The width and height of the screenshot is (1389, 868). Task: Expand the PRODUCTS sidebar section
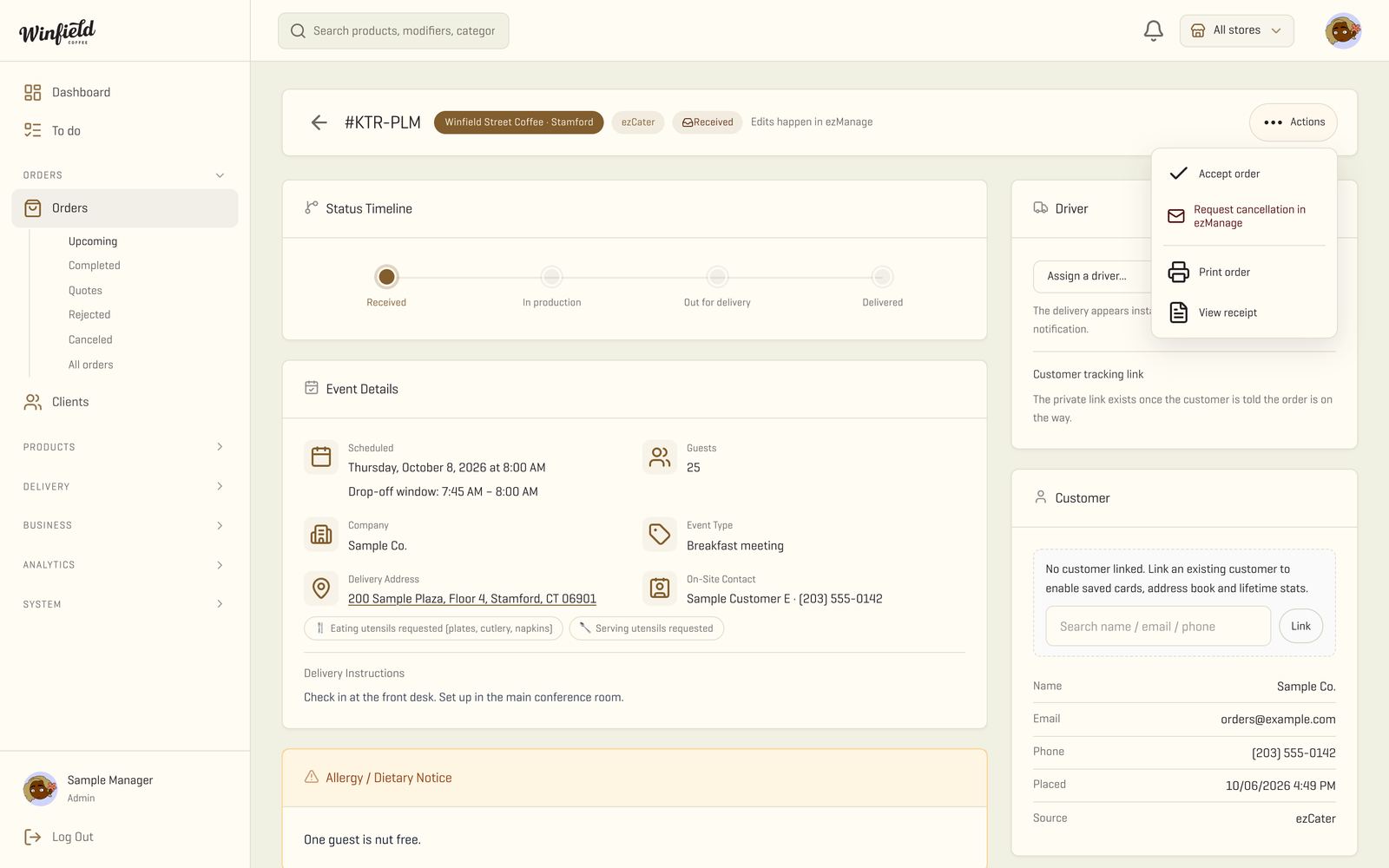tap(125, 447)
